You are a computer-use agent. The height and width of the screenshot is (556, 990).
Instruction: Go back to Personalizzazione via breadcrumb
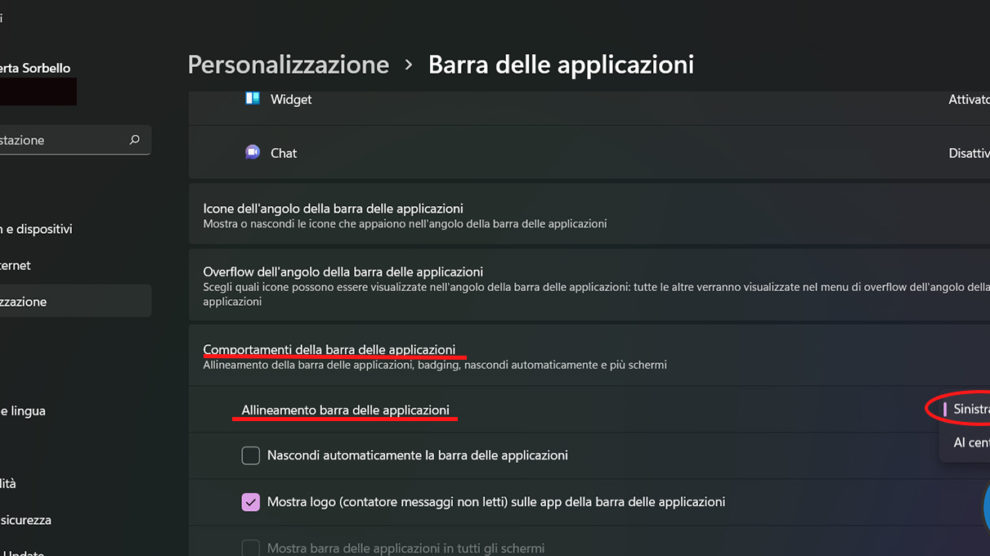[288, 65]
